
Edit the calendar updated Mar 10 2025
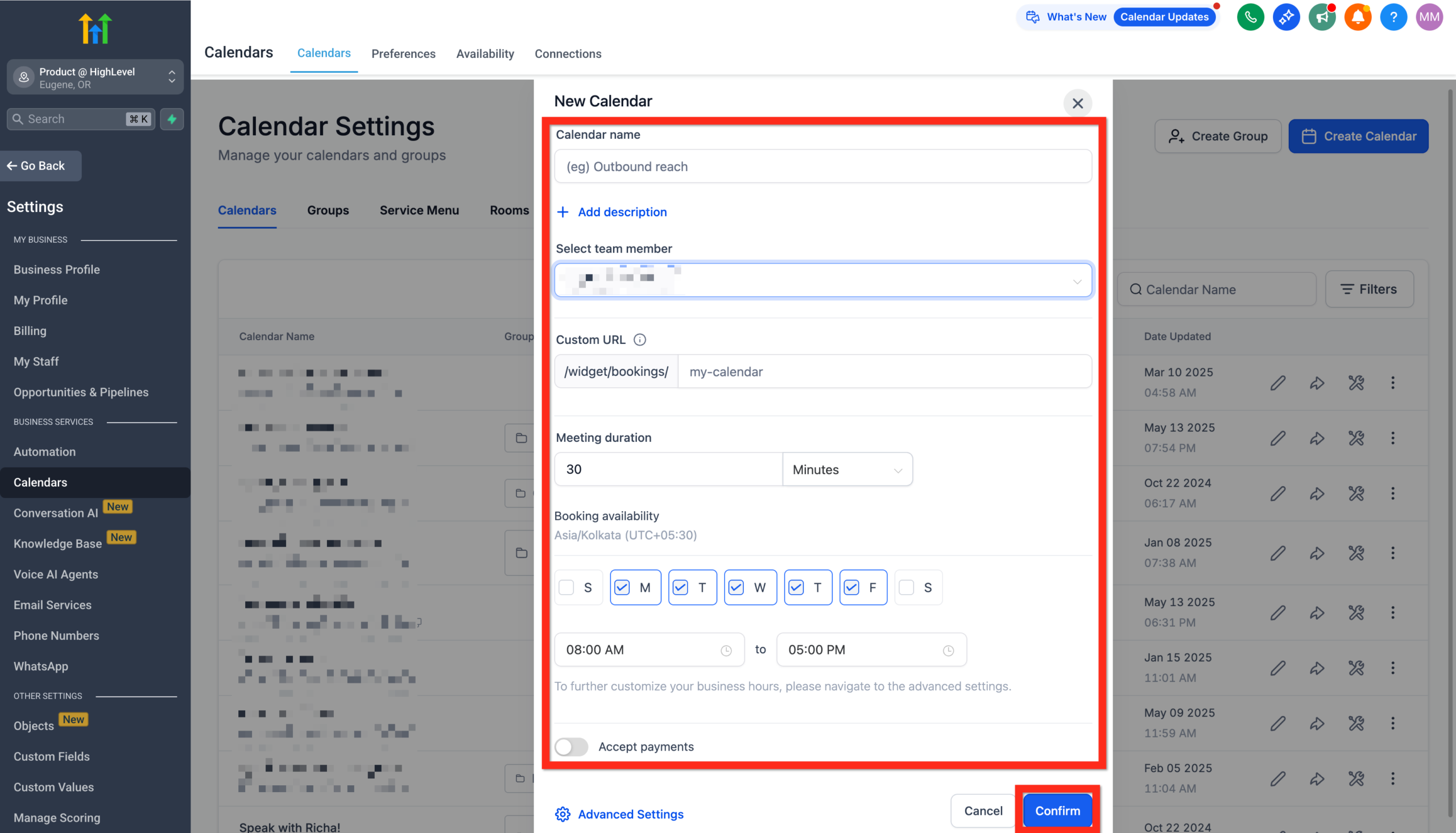(1277, 382)
